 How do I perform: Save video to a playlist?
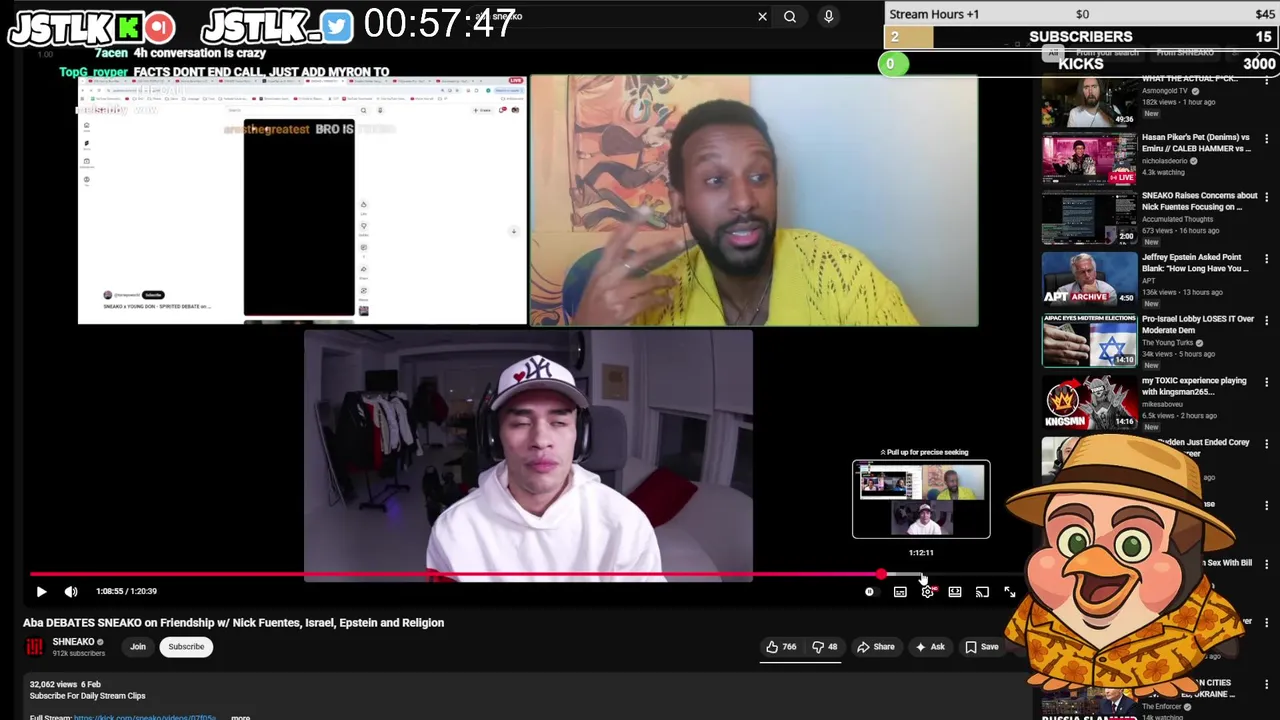coord(981,647)
